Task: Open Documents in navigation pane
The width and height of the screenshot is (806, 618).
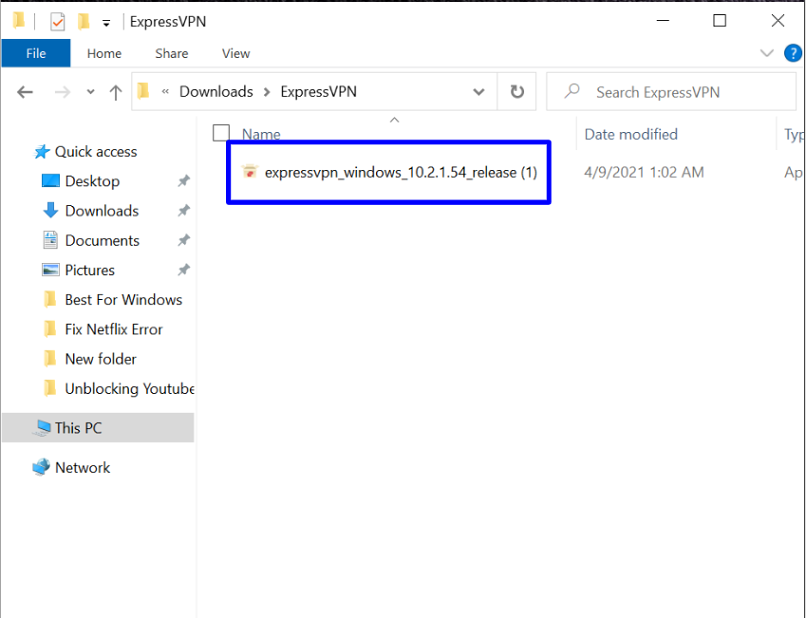Action: tap(102, 241)
